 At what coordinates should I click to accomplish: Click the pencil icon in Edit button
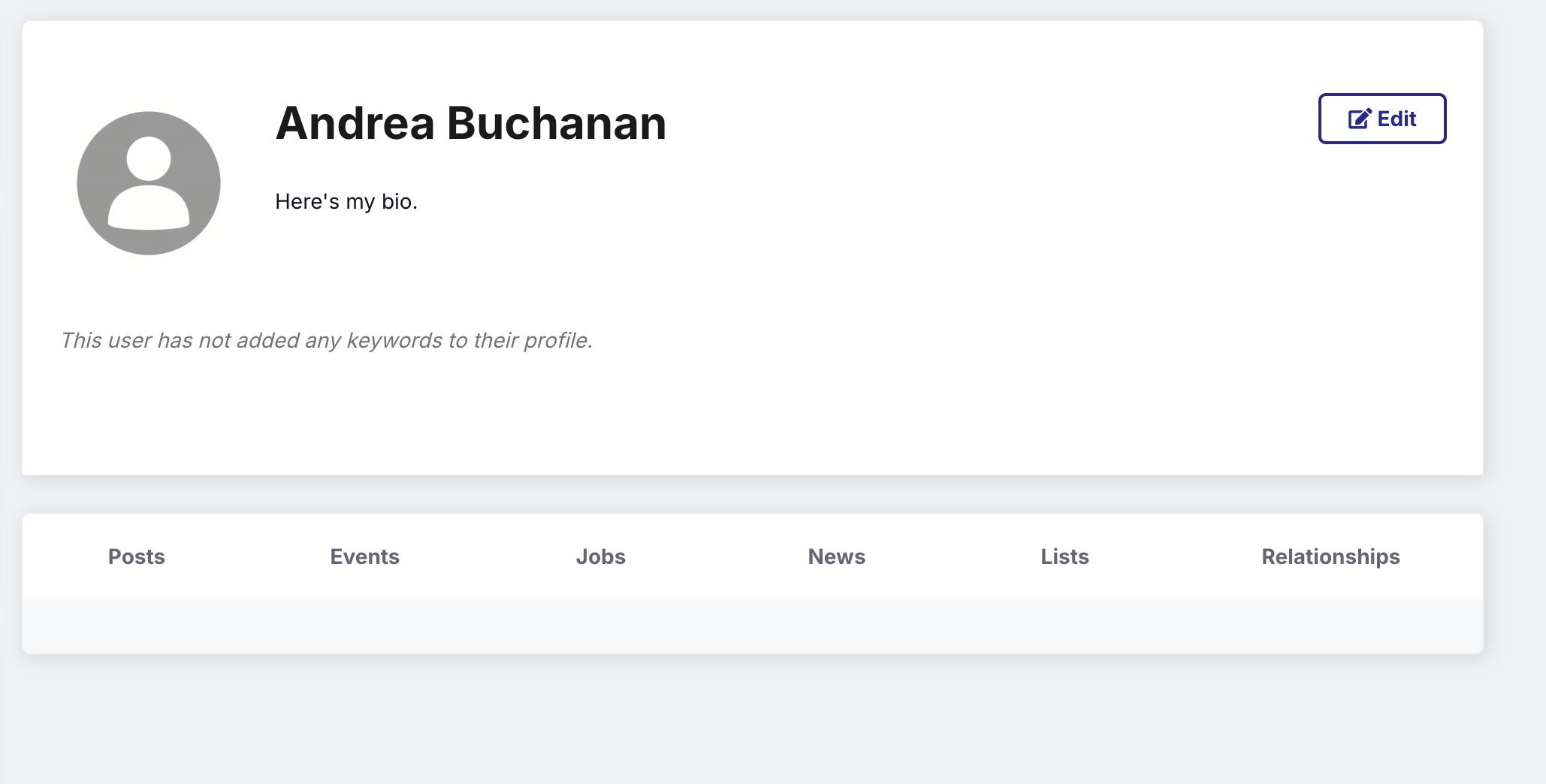[x=1360, y=119]
